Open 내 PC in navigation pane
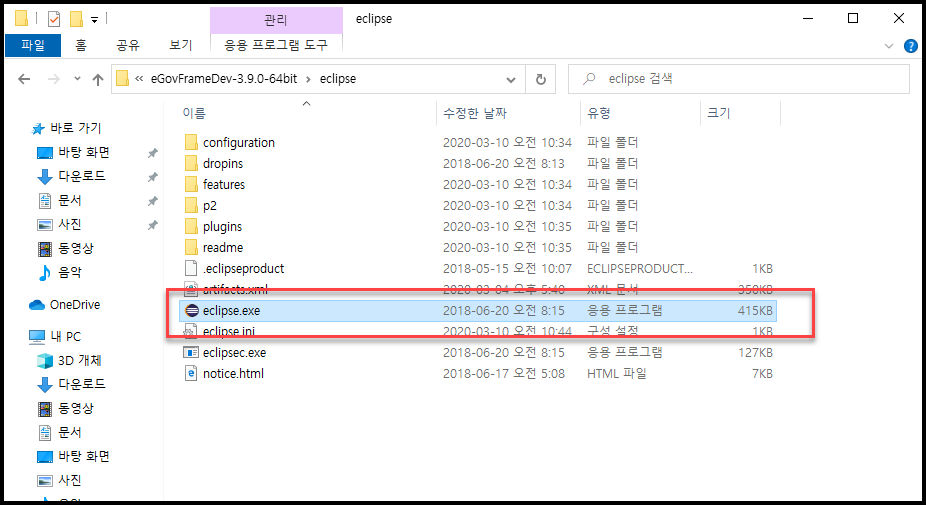The height and width of the screenshot is (505, 926). point(54,337)
